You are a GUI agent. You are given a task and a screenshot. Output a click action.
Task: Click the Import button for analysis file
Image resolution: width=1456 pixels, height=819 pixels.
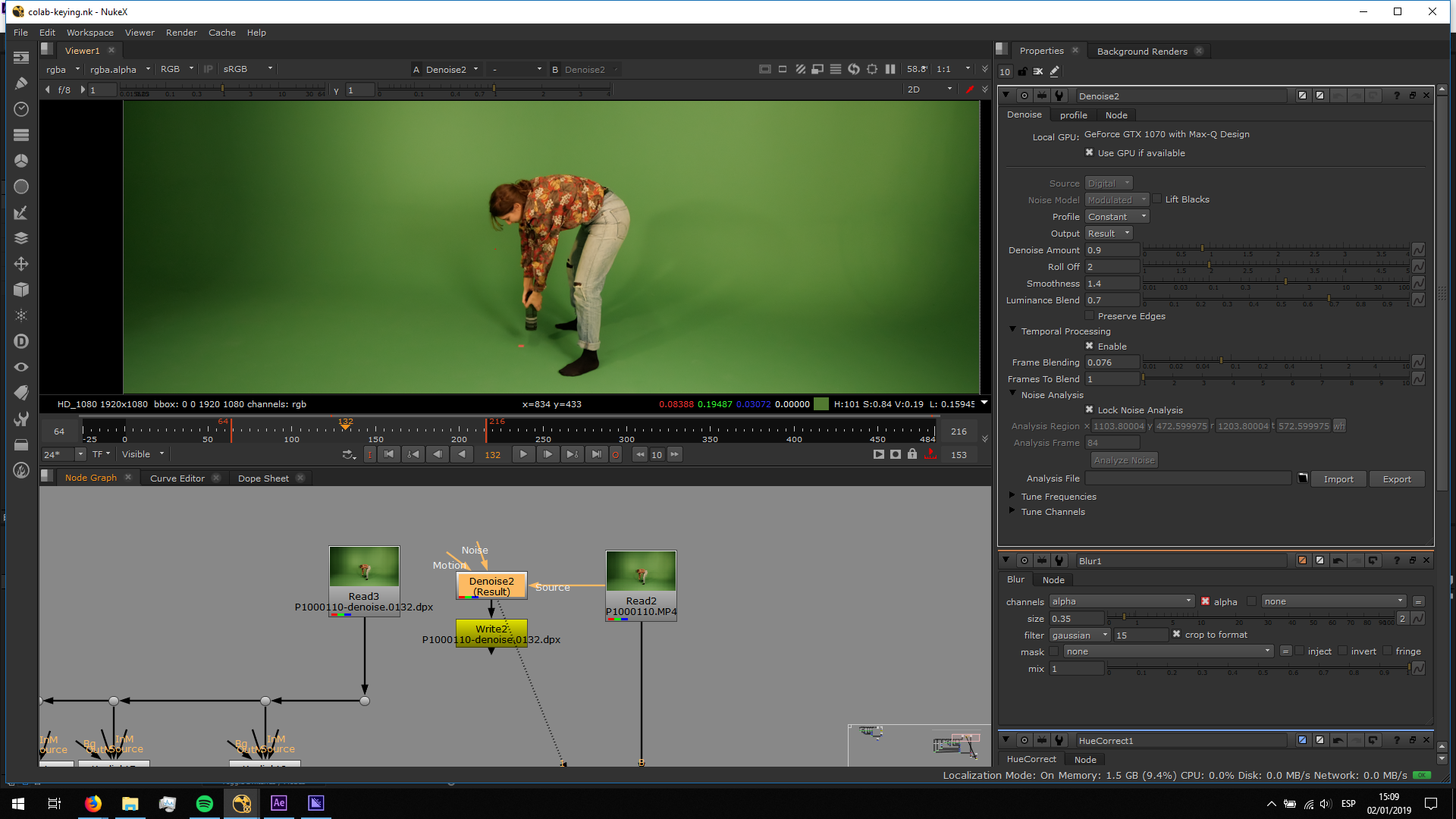pos(1338,479)
